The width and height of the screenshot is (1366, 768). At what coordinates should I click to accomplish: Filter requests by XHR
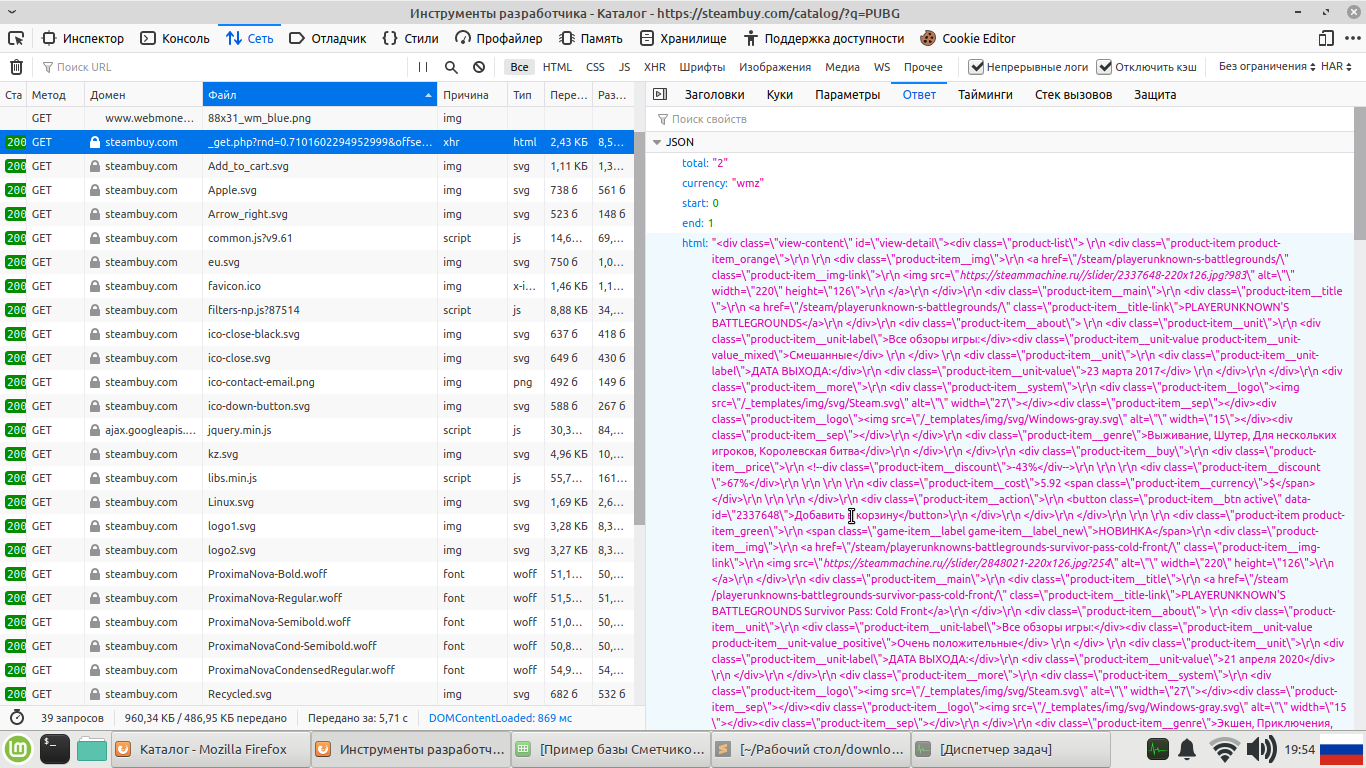pos(655,67)
